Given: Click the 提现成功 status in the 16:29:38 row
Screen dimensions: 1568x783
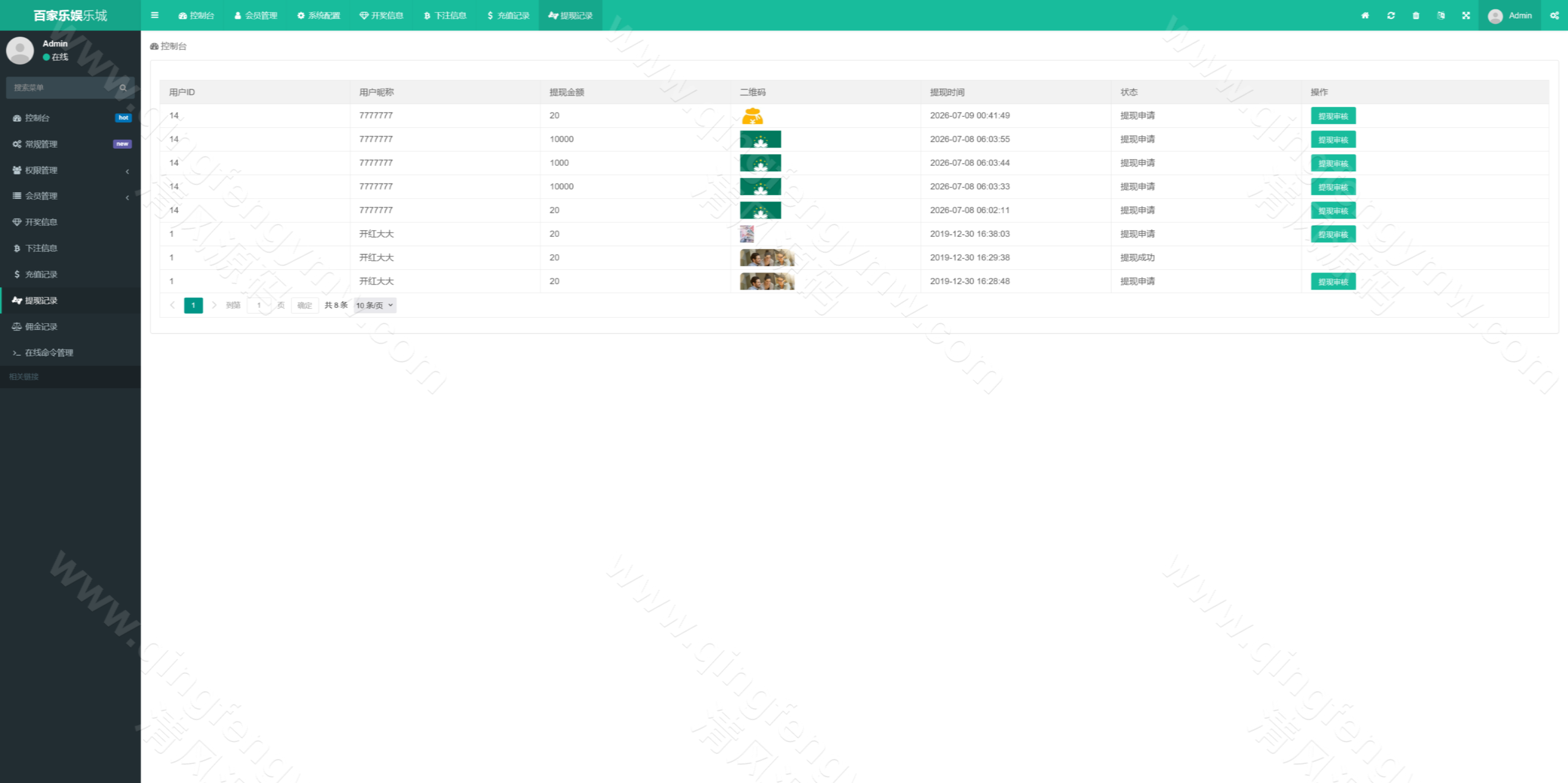Looking at the screenshot, I should [1137, 258].
